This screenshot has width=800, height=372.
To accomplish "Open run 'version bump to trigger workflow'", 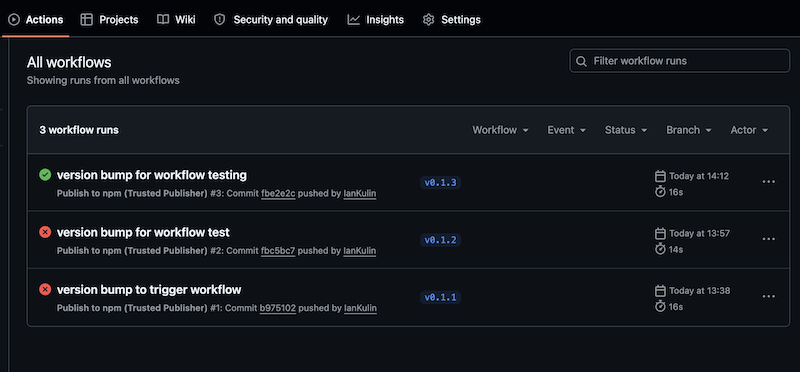I will coord(149,289).
